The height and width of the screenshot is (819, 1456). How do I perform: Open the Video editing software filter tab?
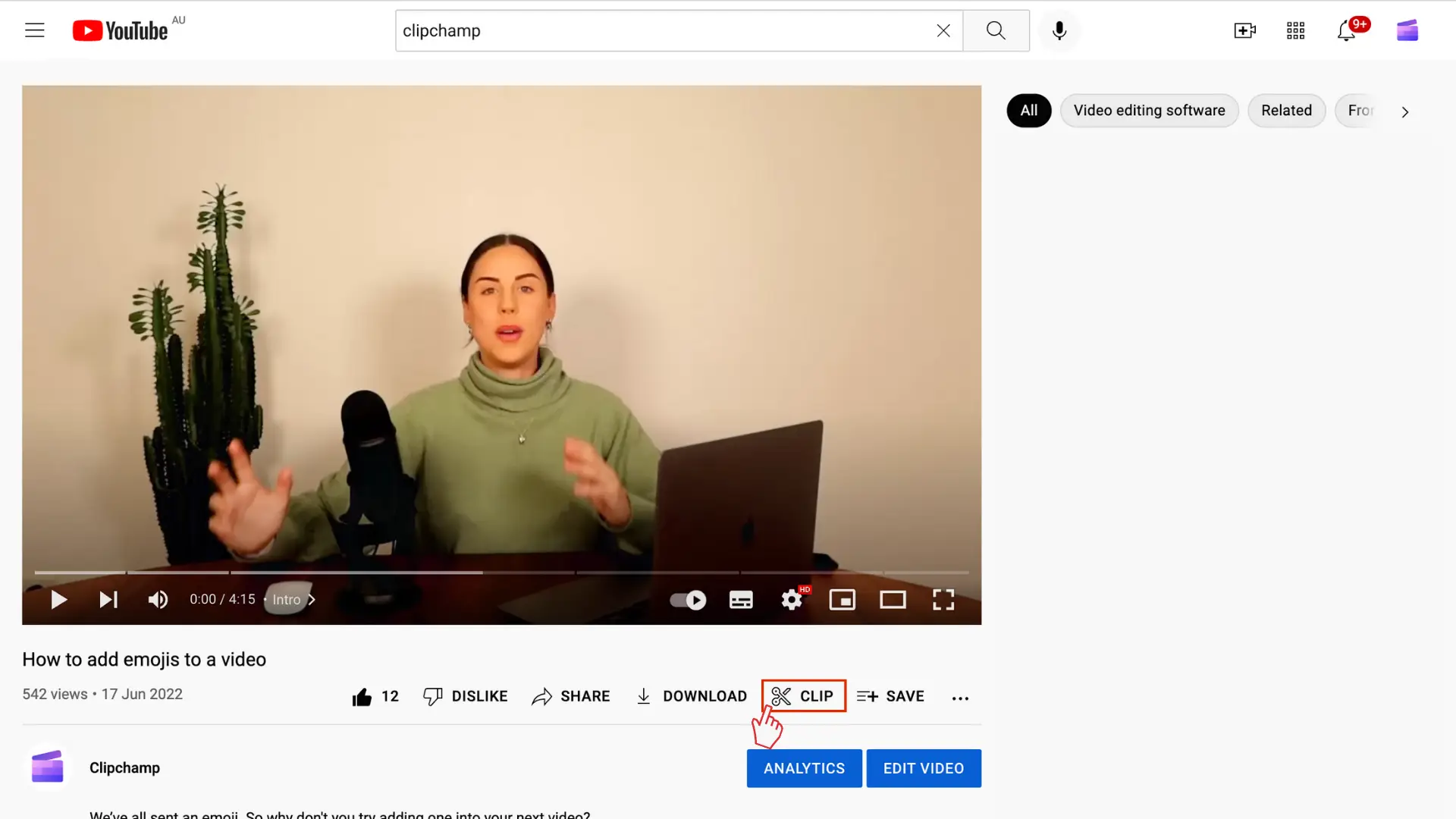1149,110
